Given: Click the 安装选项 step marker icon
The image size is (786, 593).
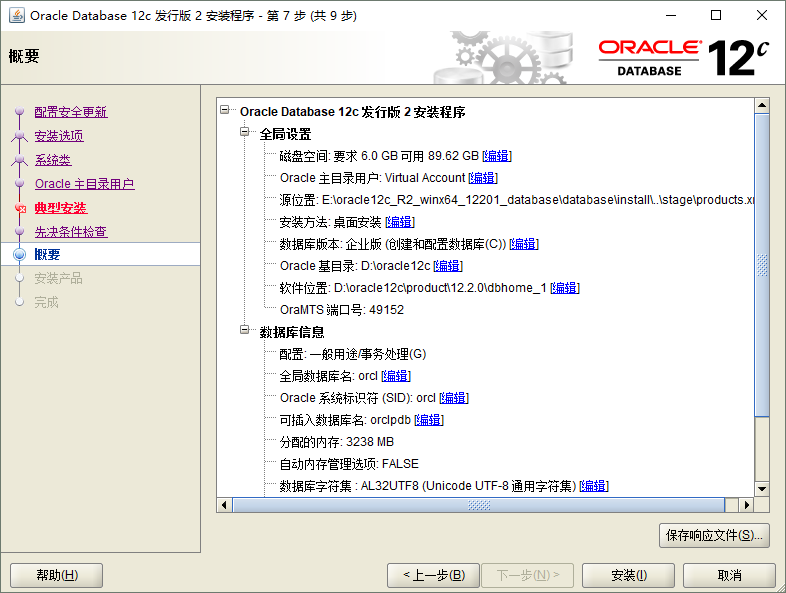Looking at the screenshot, I should tap(20, 135).
